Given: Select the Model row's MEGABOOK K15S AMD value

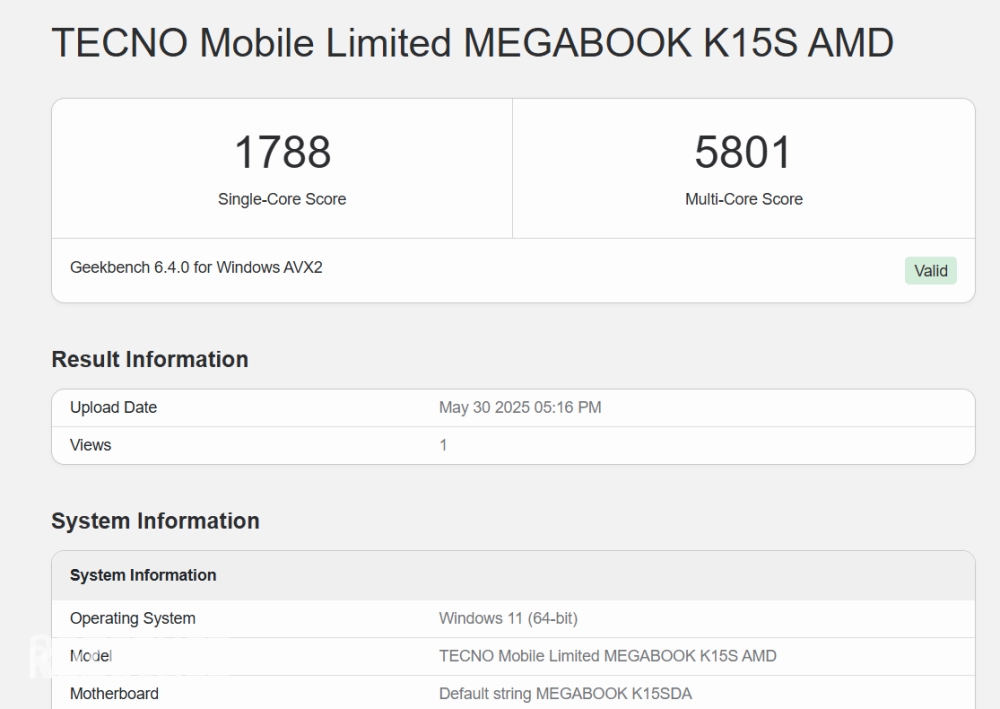Looking at the screenshot, I should click(x=607, y=656).
